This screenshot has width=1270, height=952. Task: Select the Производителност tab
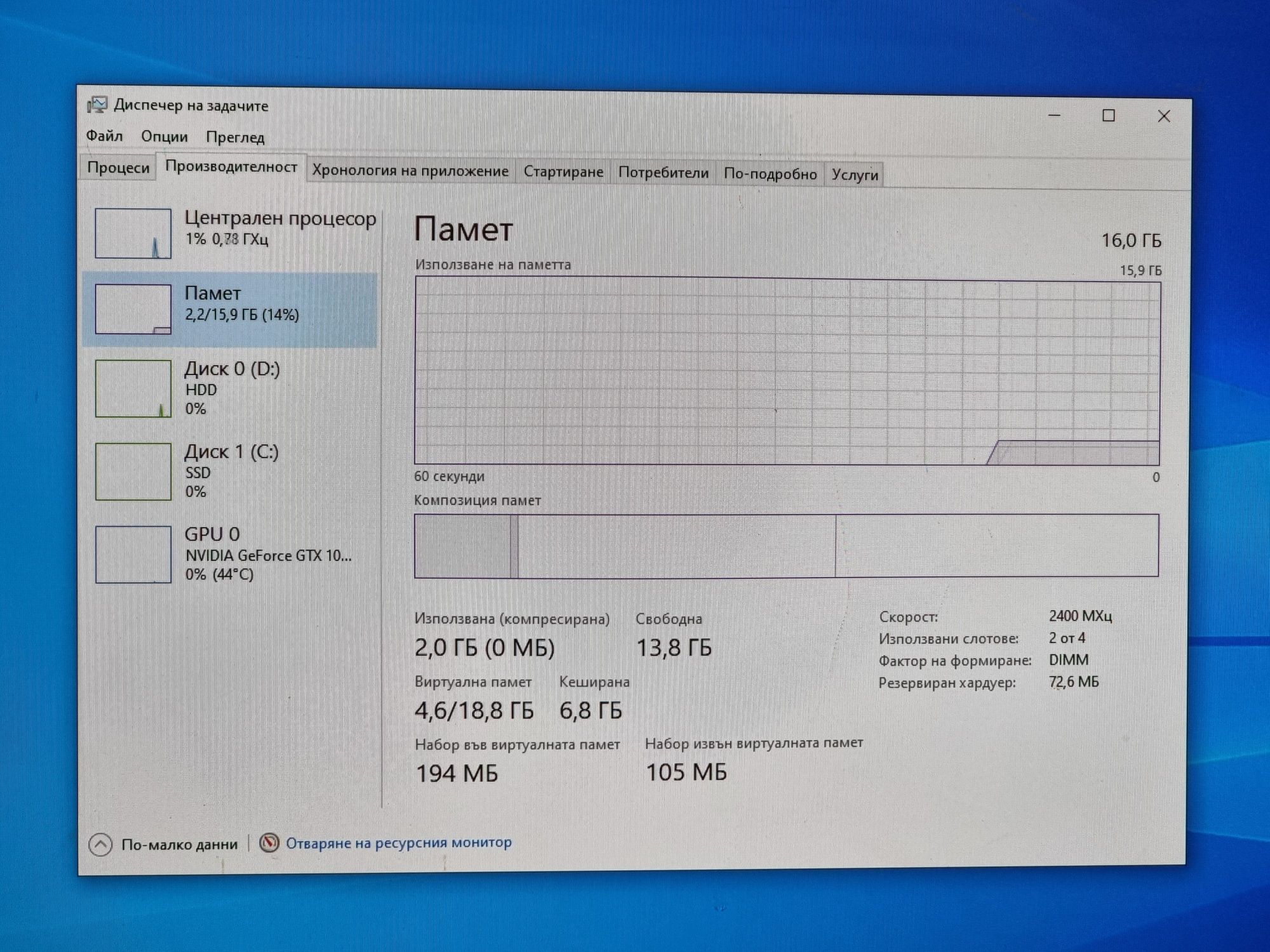point(231,167)
